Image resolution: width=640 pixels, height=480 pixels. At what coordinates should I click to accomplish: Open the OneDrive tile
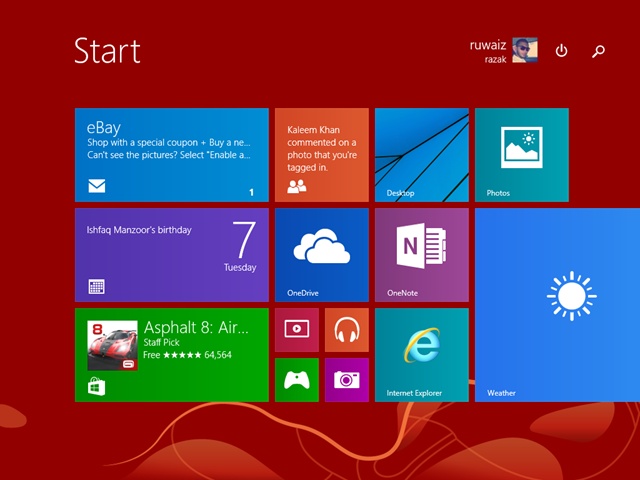(321, 254)
